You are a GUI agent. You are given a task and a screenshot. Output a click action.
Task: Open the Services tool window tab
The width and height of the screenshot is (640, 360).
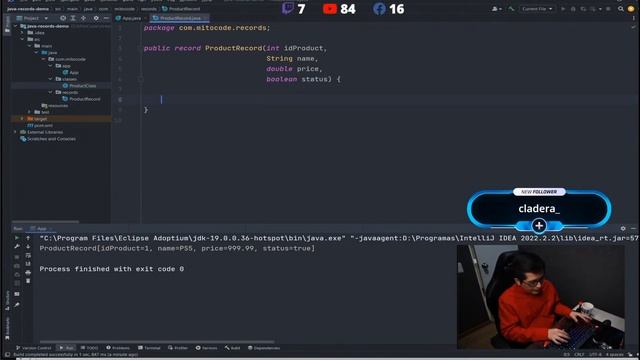coord(206,348)
